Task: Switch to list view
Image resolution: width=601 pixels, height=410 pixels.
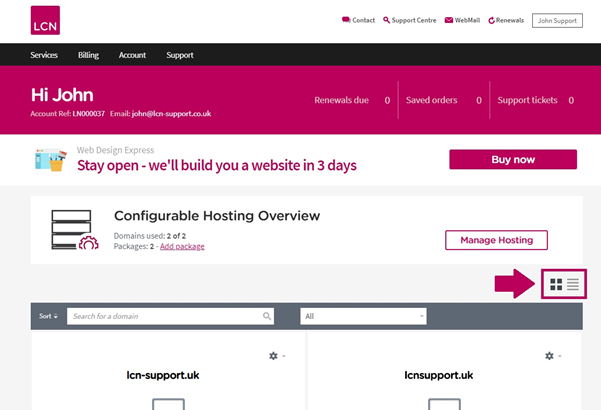Action: click(x=573, y=284)
